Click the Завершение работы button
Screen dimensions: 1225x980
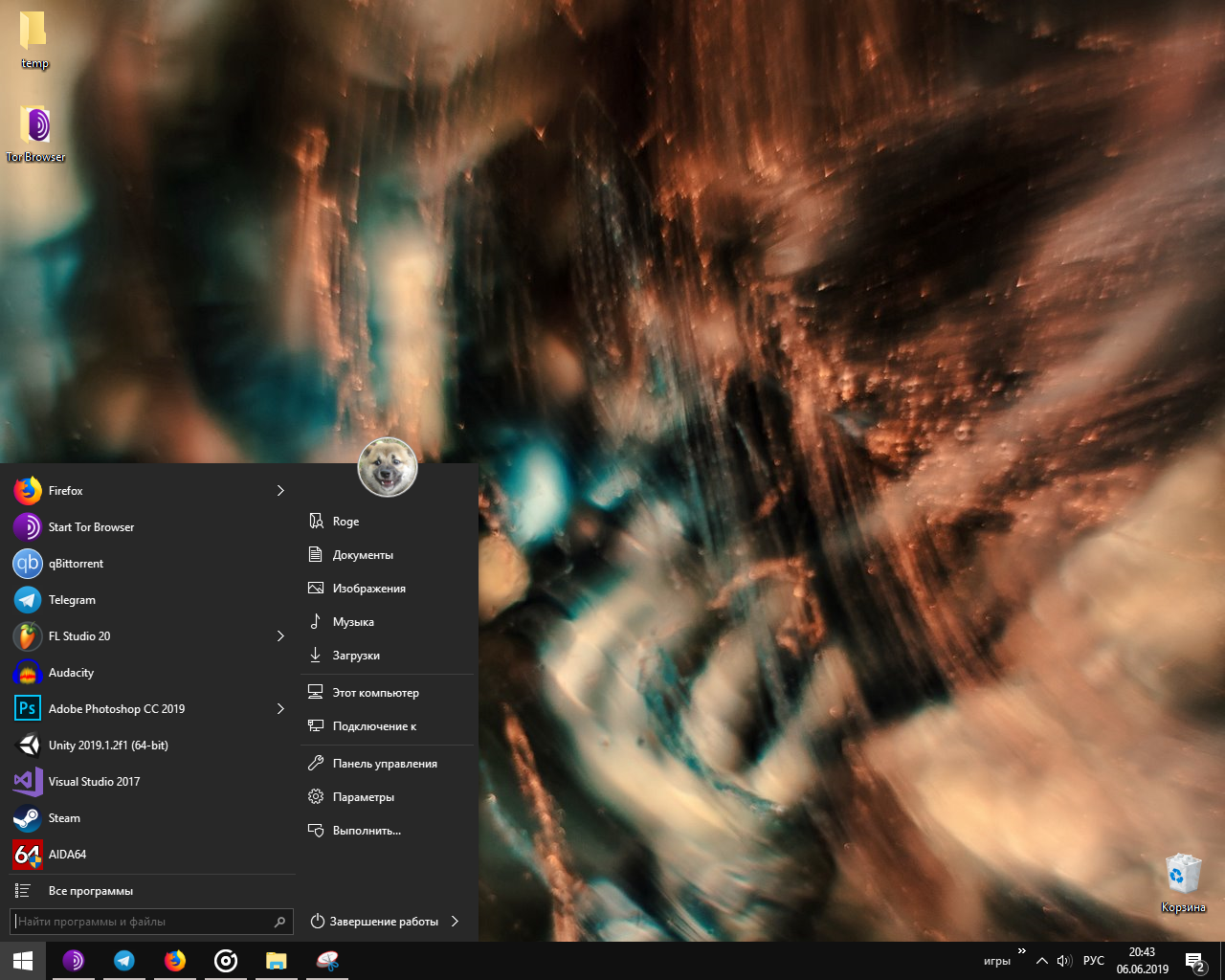(375, 922)
